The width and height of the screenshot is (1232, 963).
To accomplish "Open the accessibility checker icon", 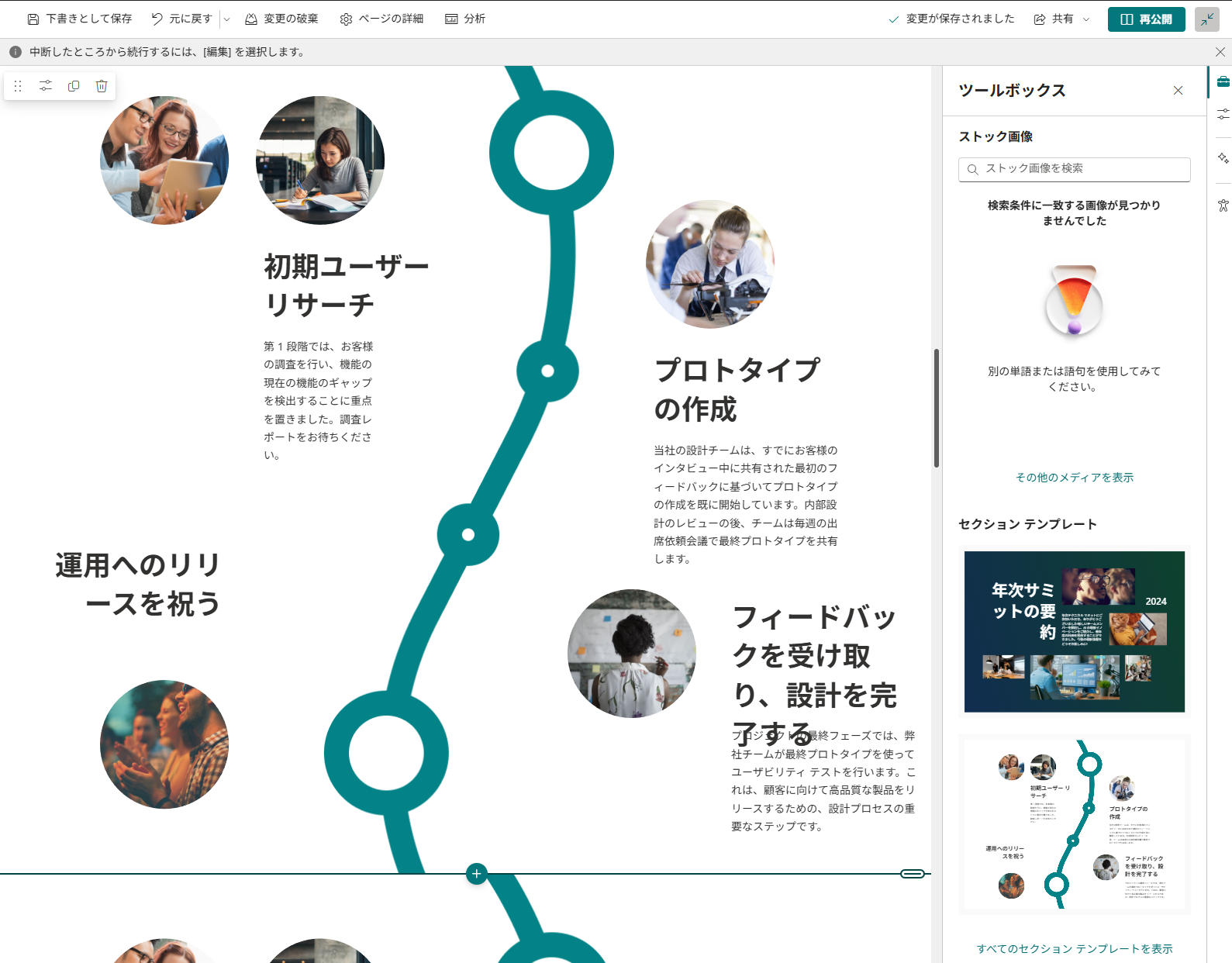I will pos(1223,205).
